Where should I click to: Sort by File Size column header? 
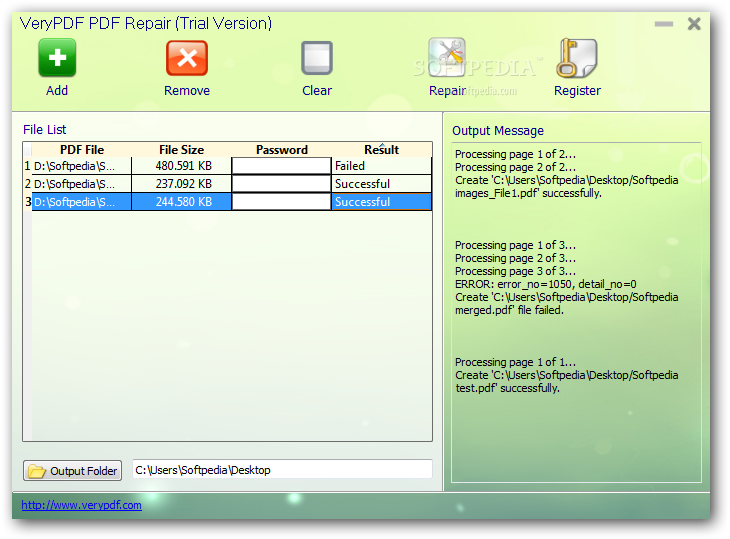182,150
